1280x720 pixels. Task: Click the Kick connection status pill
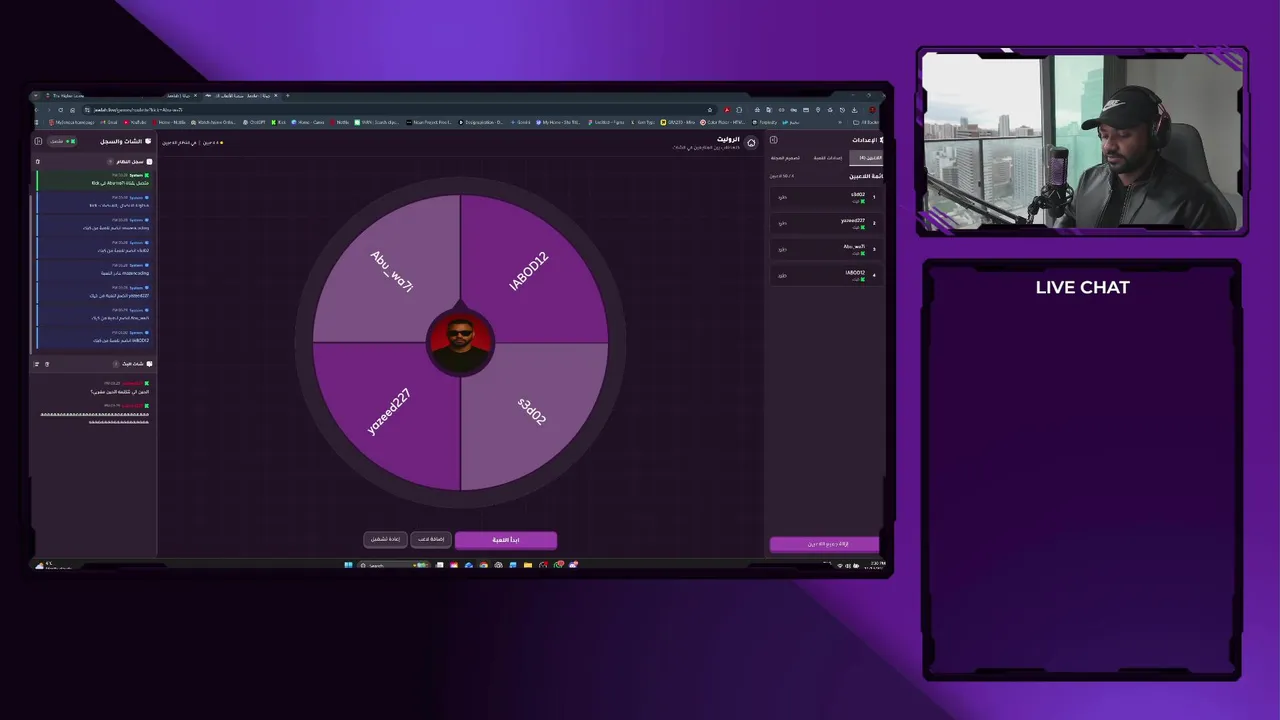[63, 141]
